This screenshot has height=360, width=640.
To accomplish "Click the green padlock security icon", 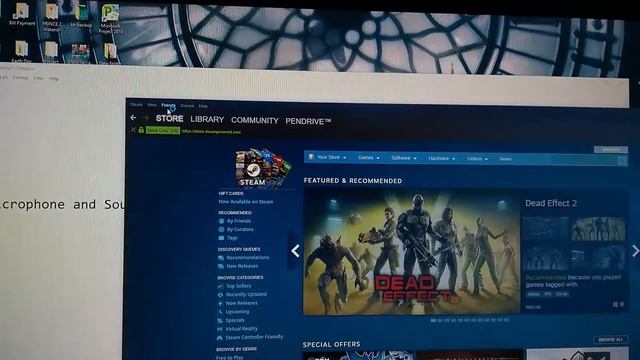I will click(141, 130).
